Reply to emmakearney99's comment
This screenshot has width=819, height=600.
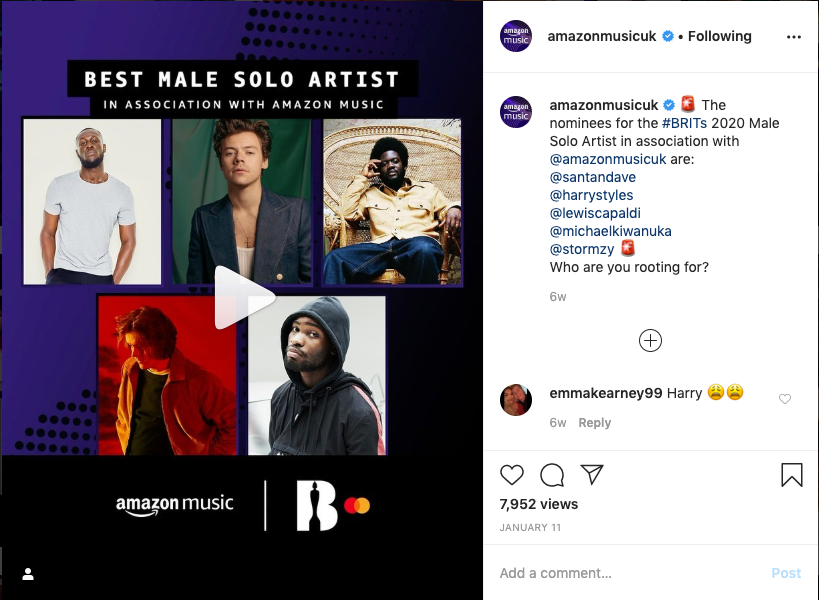point(594,422)
